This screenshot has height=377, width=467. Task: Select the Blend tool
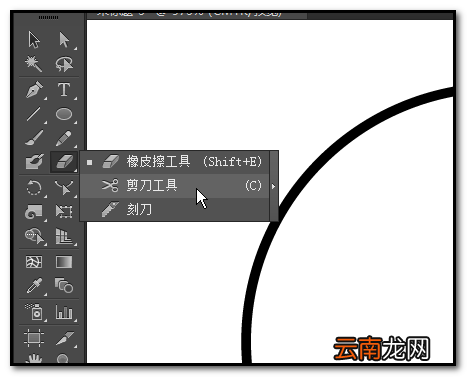(64, 286)
